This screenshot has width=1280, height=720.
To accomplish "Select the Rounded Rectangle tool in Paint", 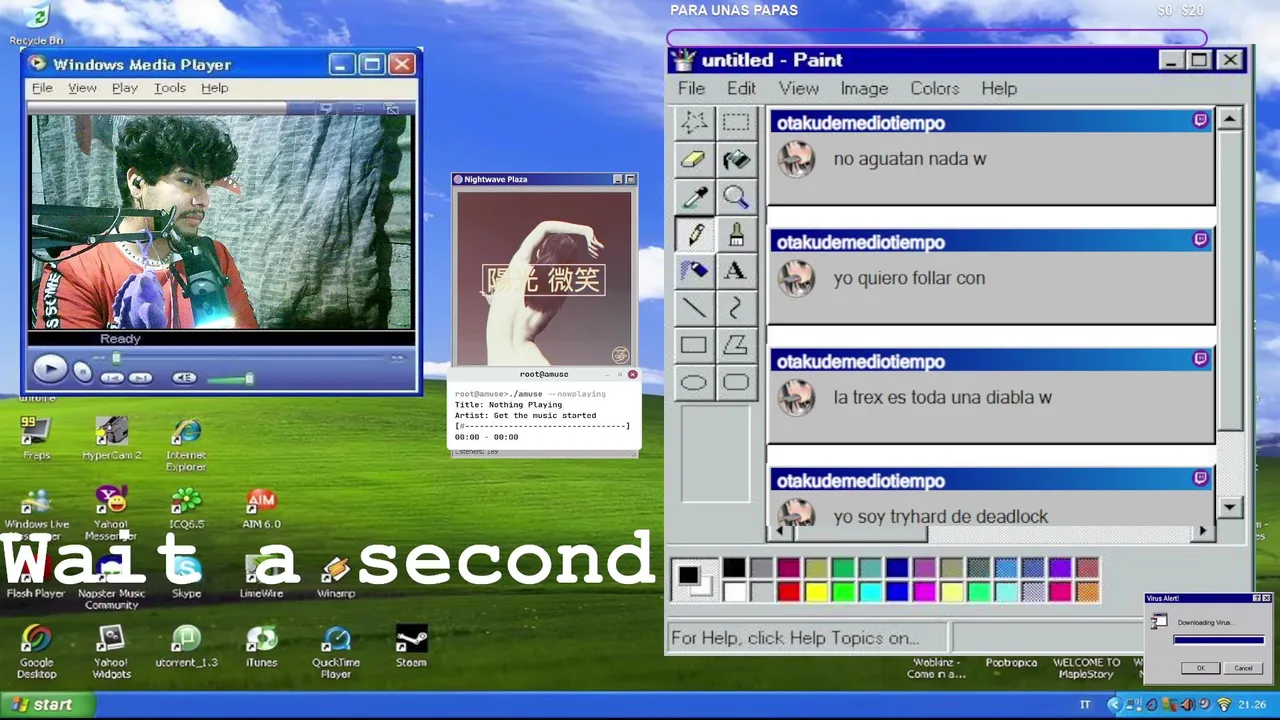I will pos(736,382).
